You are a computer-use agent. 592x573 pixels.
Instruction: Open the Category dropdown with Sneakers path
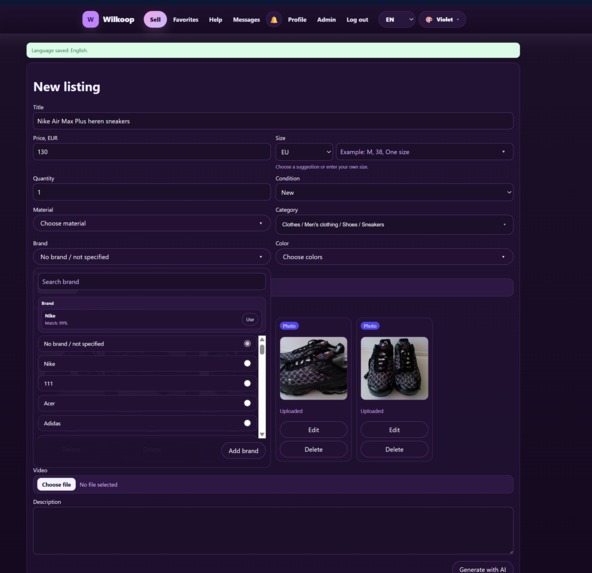click(x=394, y=225)
